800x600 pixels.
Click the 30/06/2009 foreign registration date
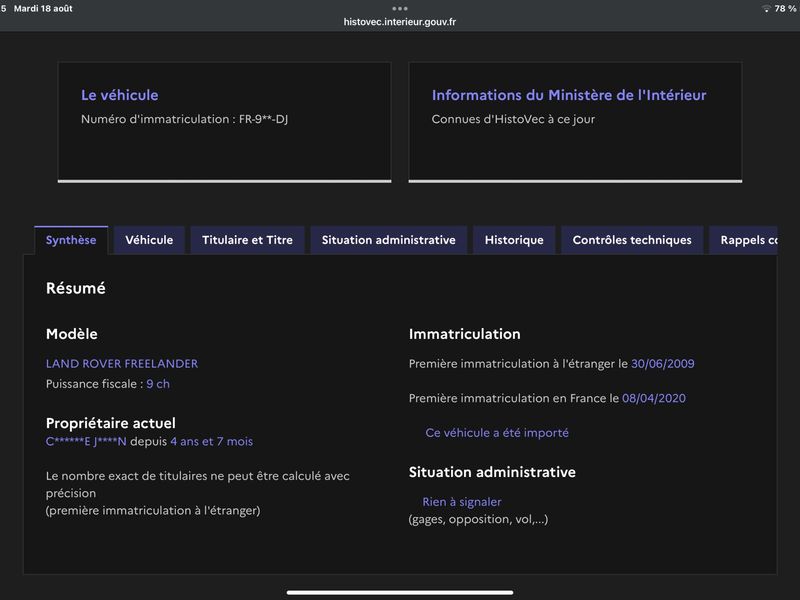click(x=662, y=364)
